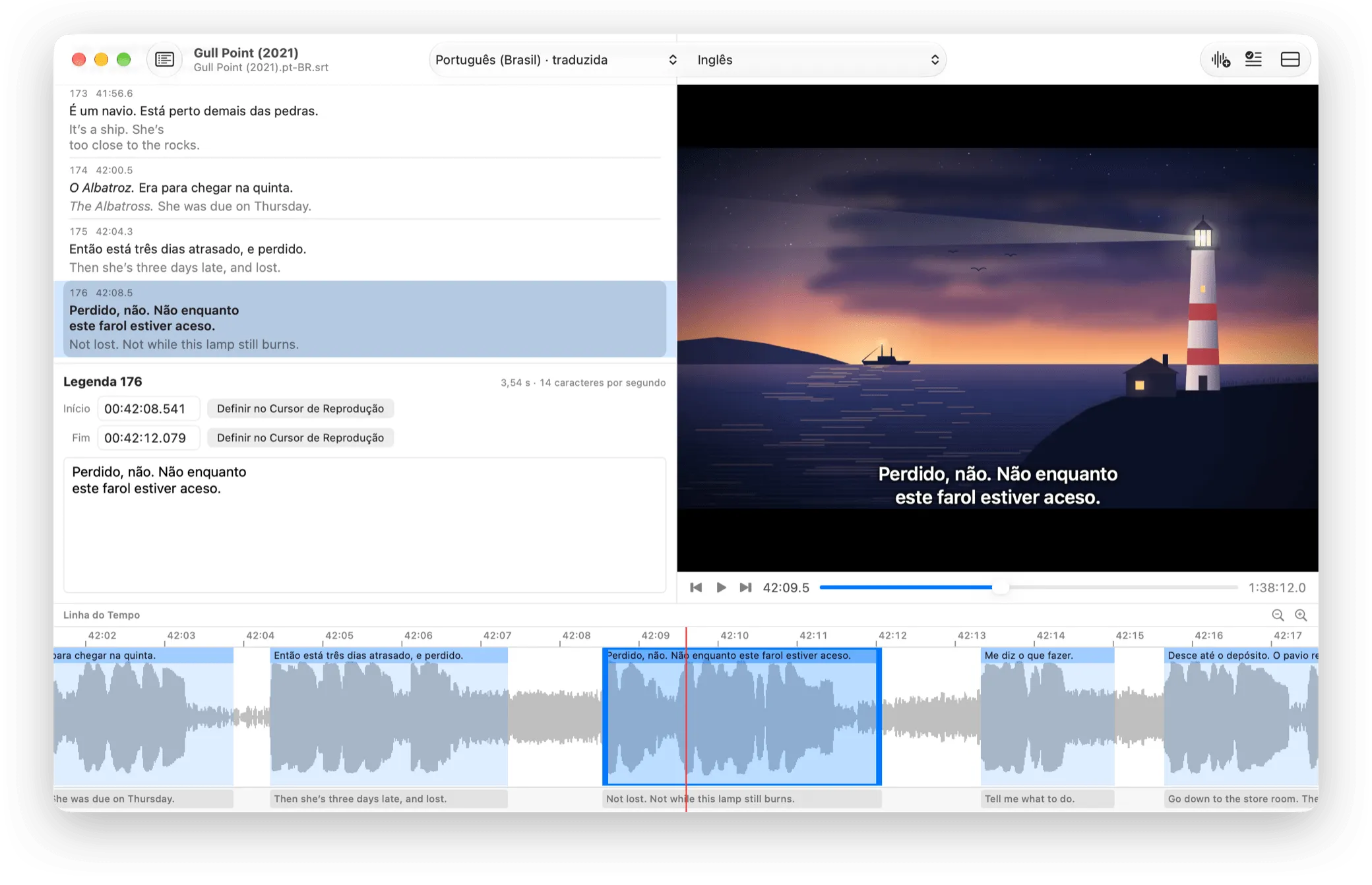Click English clip 'Tell me what to do.'
Viewport: 1372px width, 885px height.
point(1047,799)
